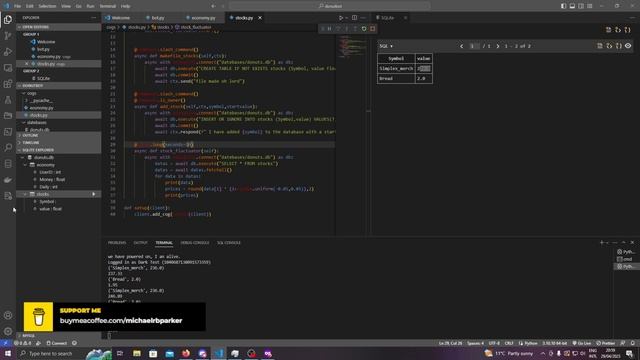Image resolution: width=640 pixels, height=360 pixels.
Task: Expand the Timeline section
Action: point(58,143)
